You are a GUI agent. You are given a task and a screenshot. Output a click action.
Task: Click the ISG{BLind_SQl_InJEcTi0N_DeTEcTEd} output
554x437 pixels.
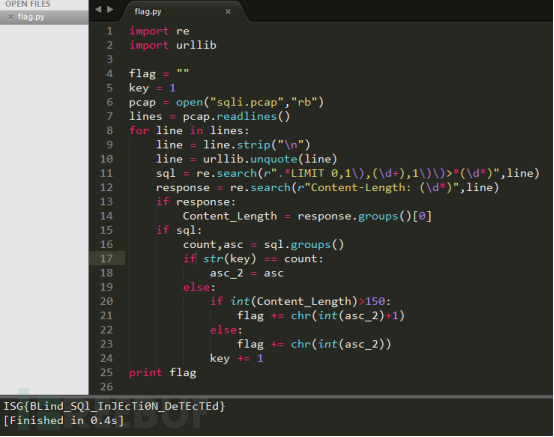click(114, 406)
